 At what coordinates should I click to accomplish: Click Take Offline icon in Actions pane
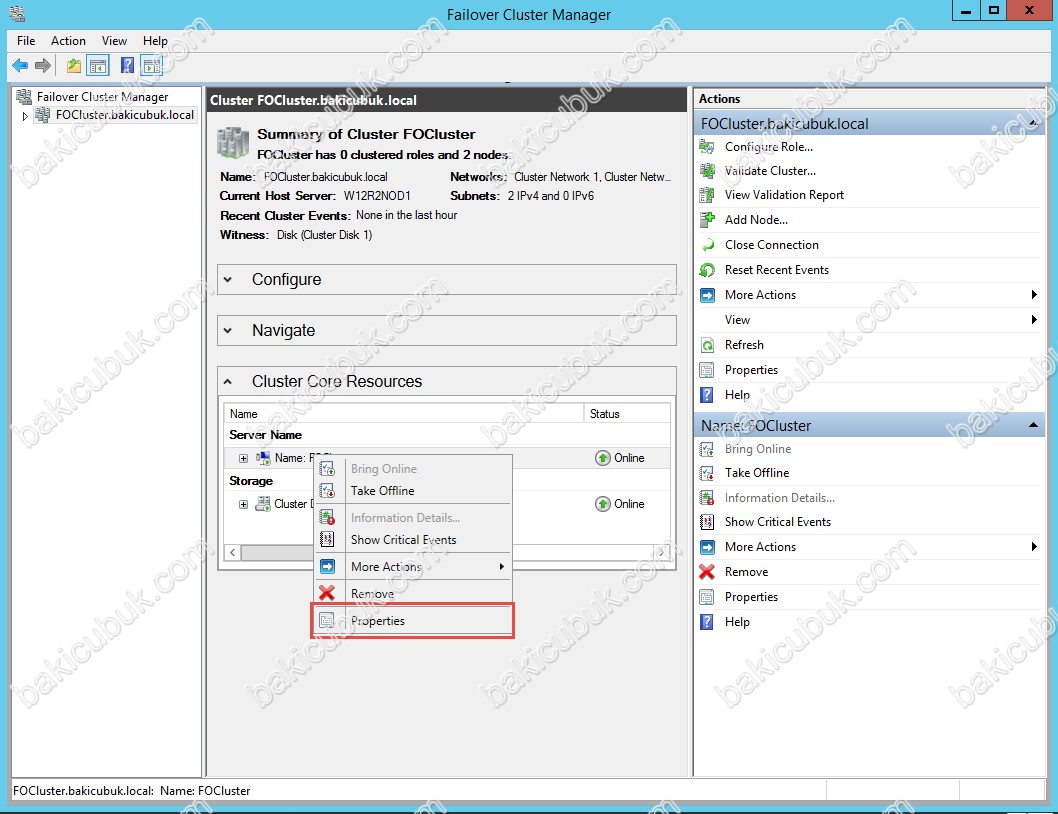tap(706, 472)
